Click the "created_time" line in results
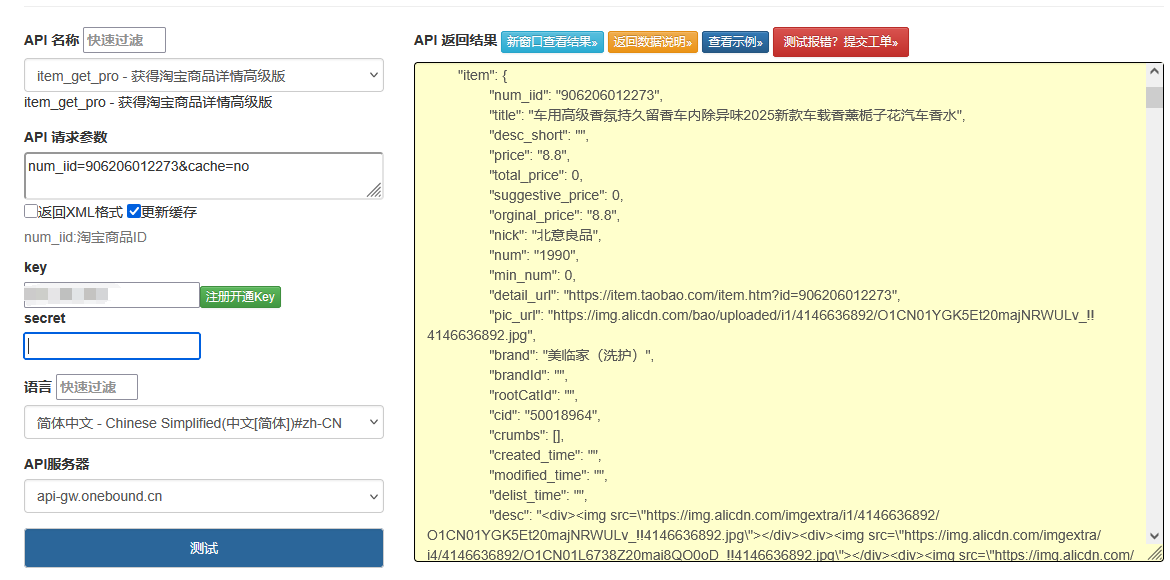The image size is (1170, 580). tap(545, 455)
